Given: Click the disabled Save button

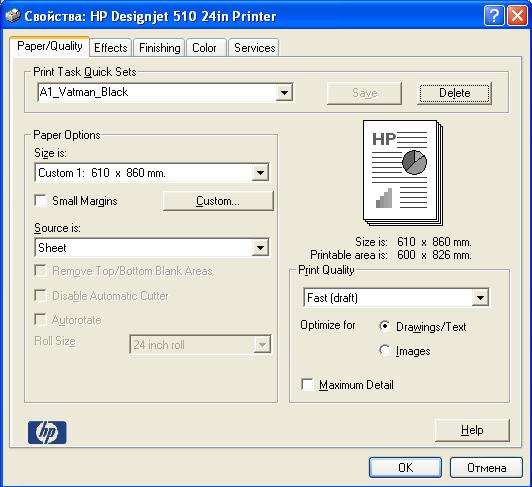Looking at the screenshot, I should [364, 93].
